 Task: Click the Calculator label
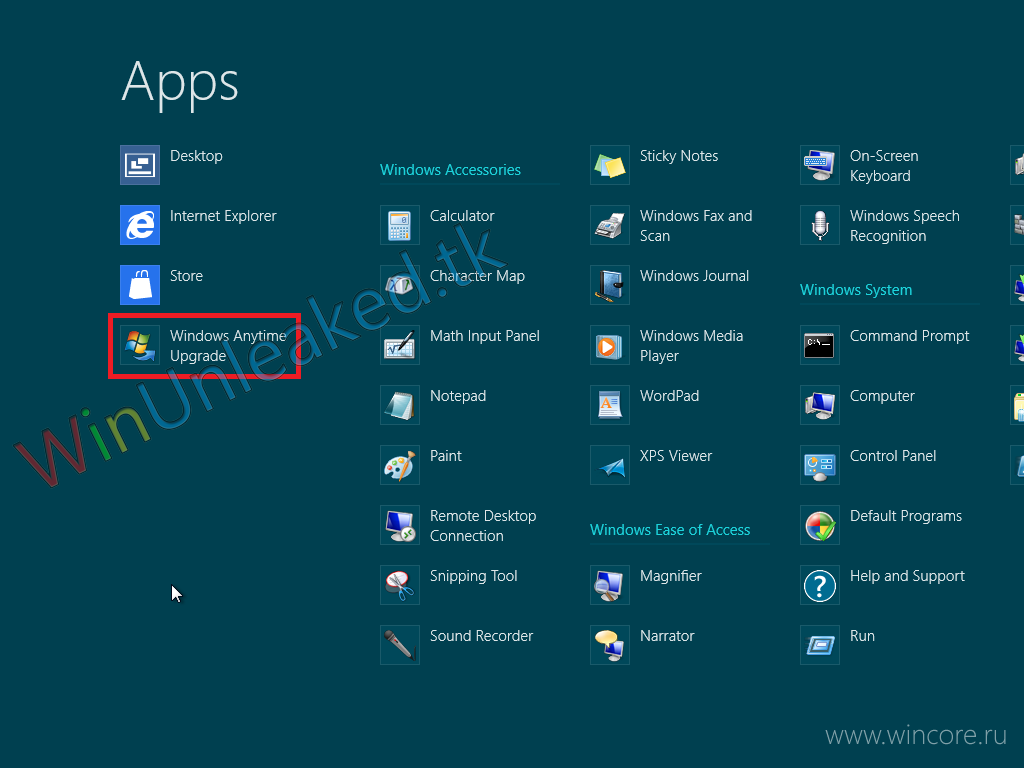(x=462, y=216)
